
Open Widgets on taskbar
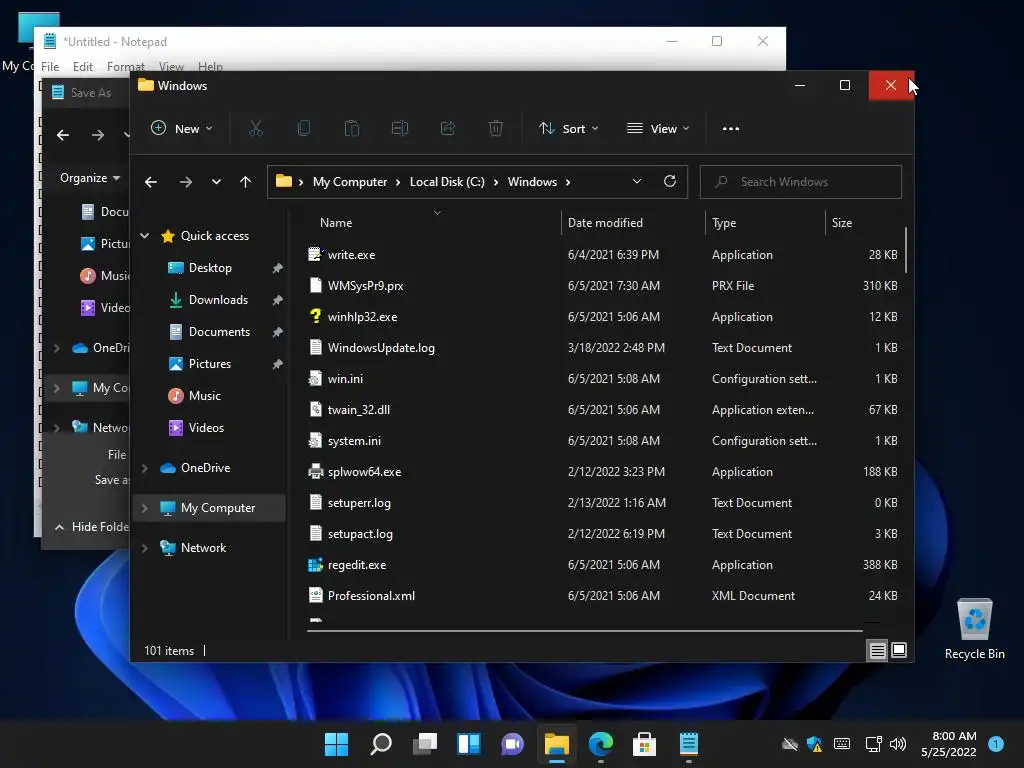[469, 744]
